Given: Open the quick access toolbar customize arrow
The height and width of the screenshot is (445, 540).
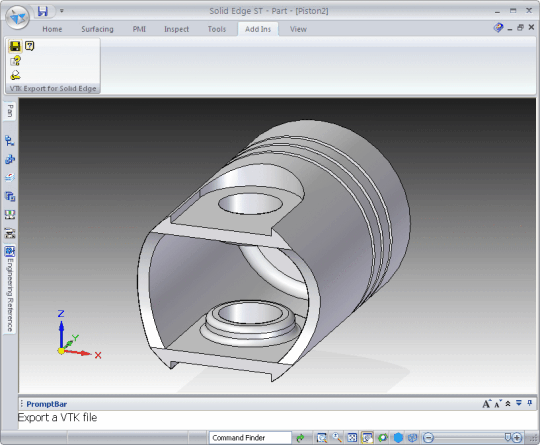Looking at the screenshot, I should 62,11.
